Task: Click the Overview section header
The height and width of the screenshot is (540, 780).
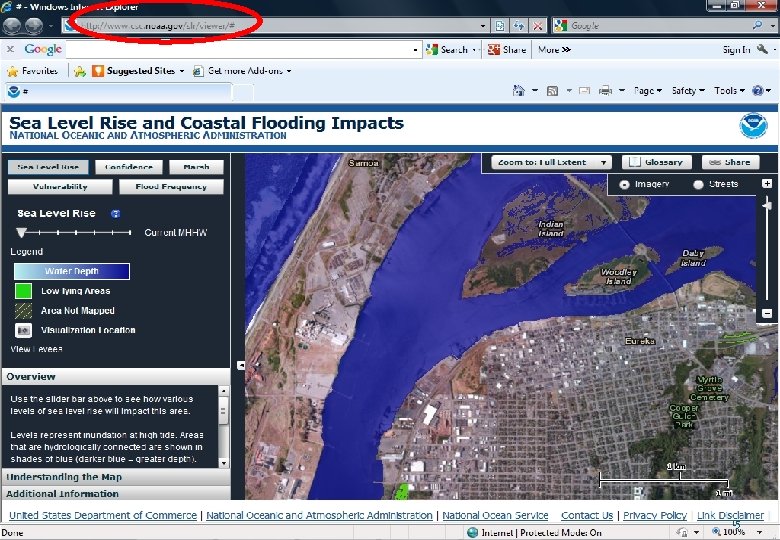Action: tap(116, 376)
